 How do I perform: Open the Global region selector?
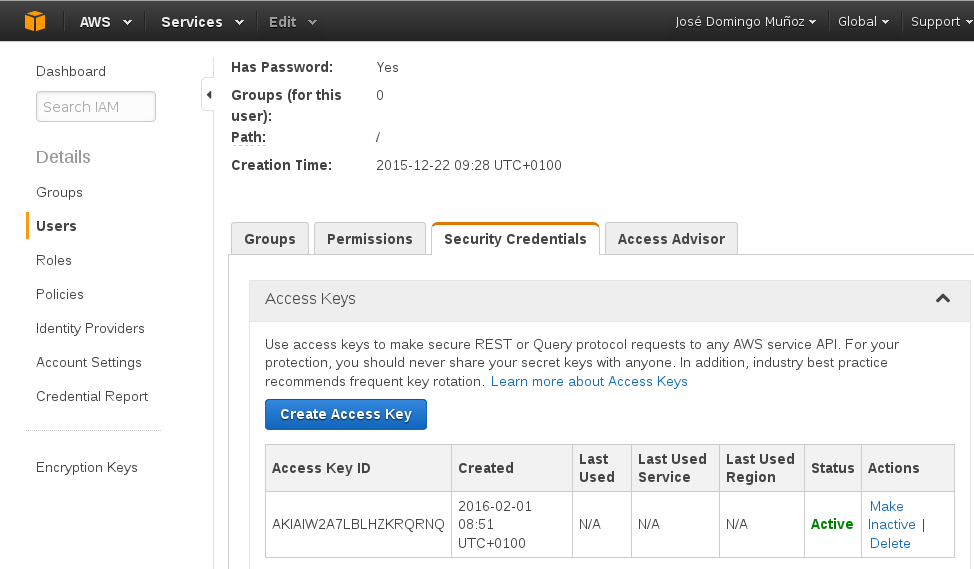click(864, 22)
